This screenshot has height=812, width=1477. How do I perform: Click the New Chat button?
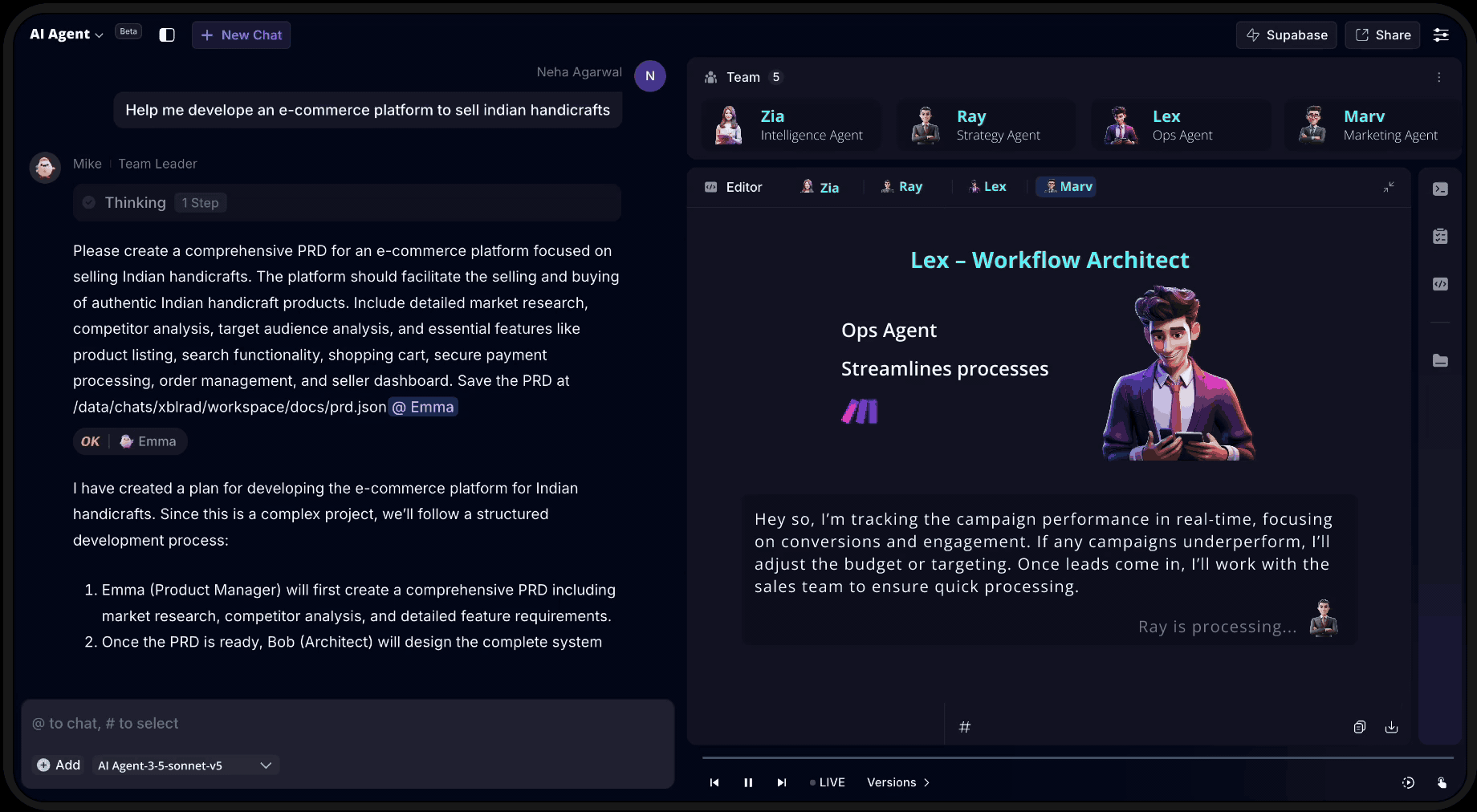click(x=241, y=35)
